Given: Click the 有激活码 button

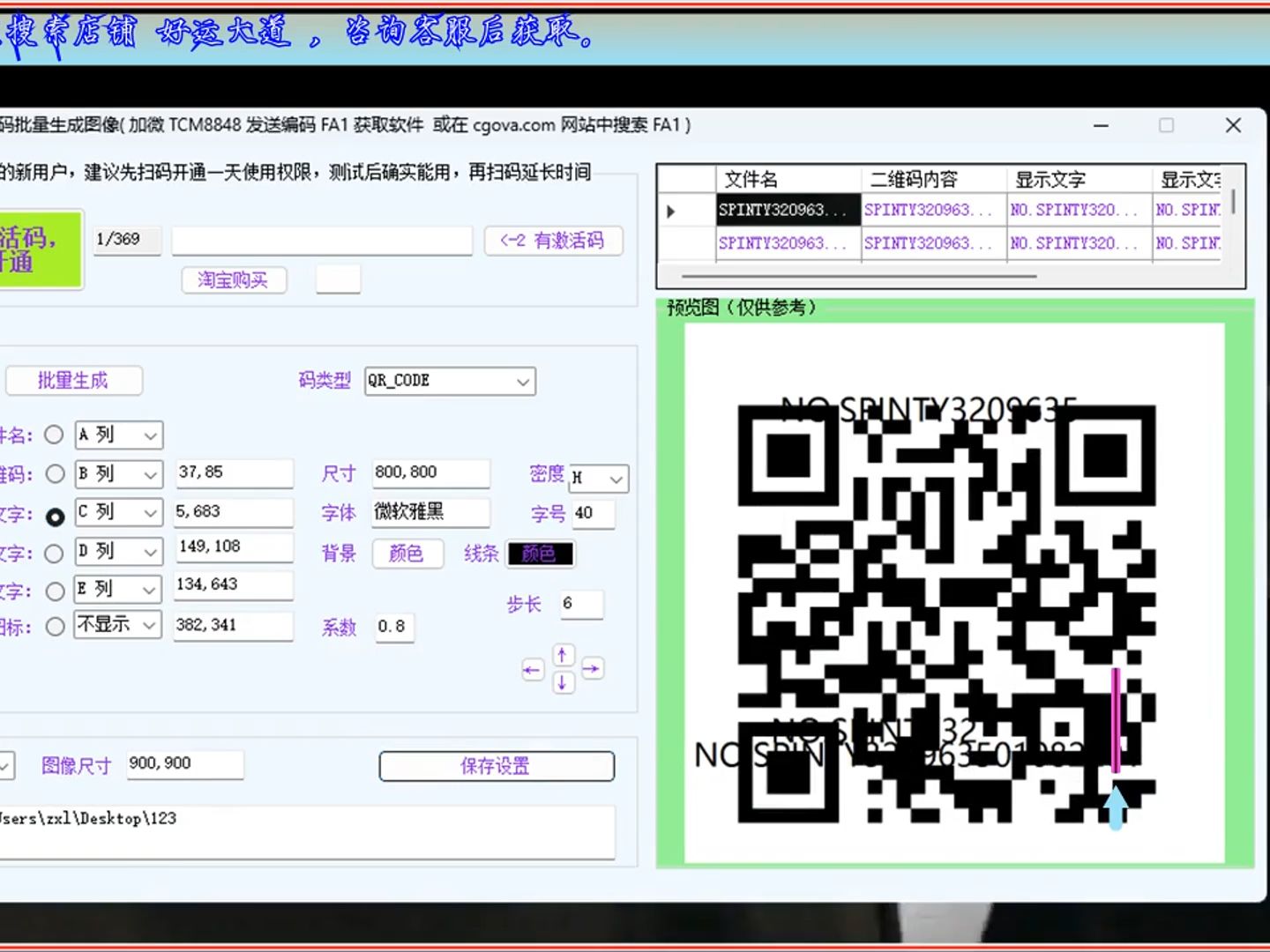Looking at the screenshot, I should coord(553,241).
